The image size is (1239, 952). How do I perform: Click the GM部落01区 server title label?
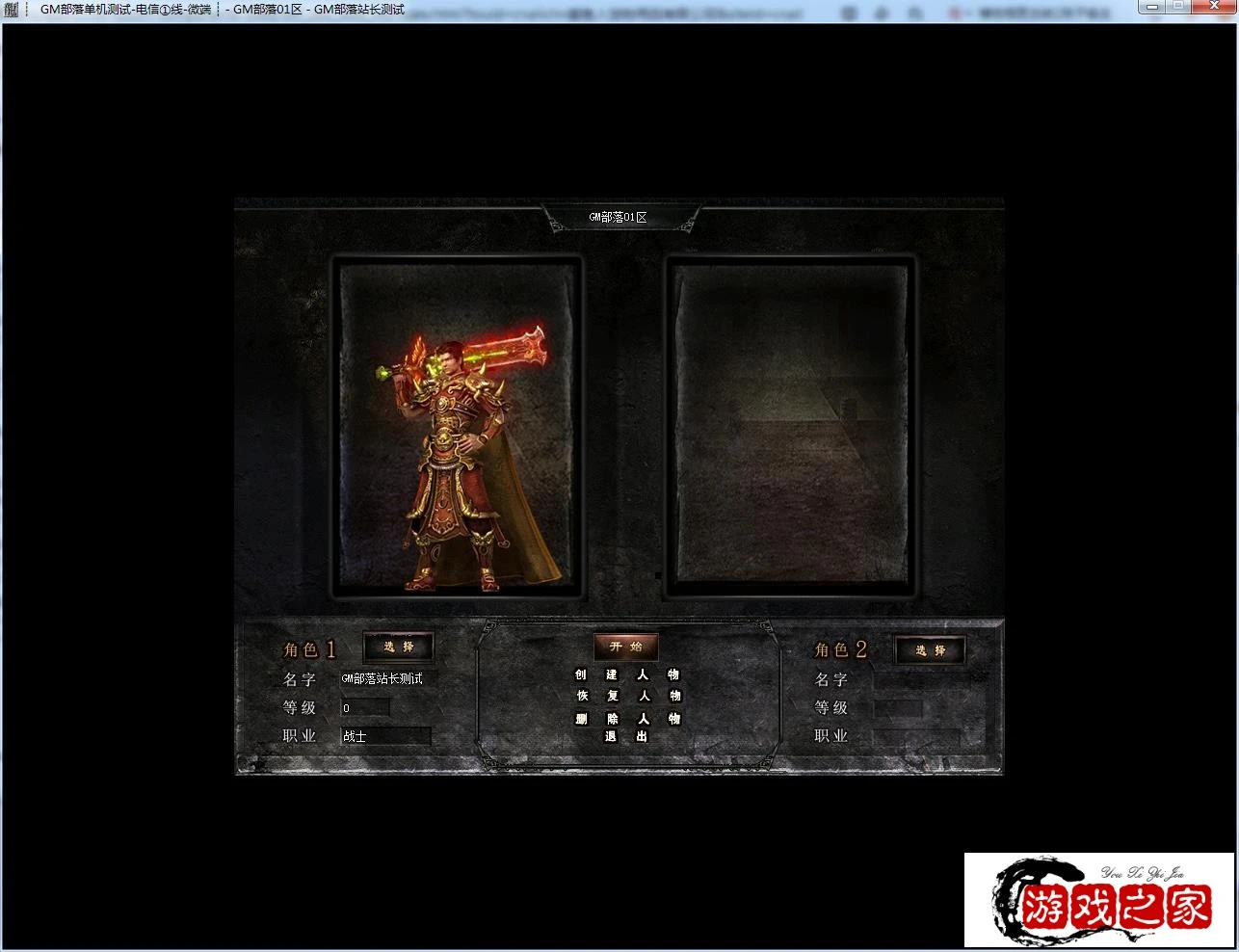(x=619, y=218)
